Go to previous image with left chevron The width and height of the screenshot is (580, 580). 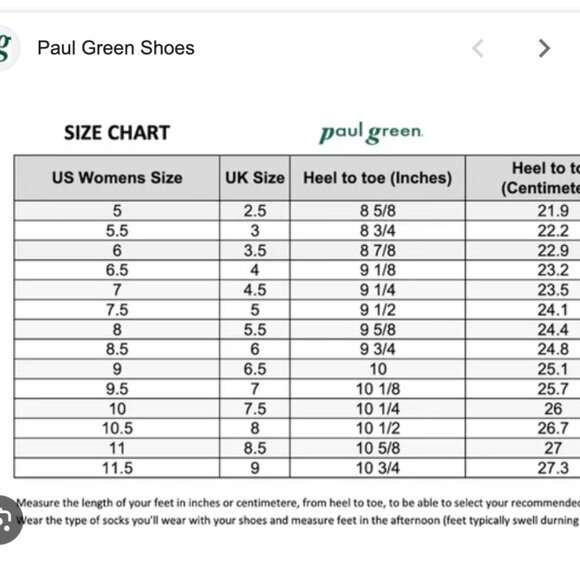click(478, 48)
